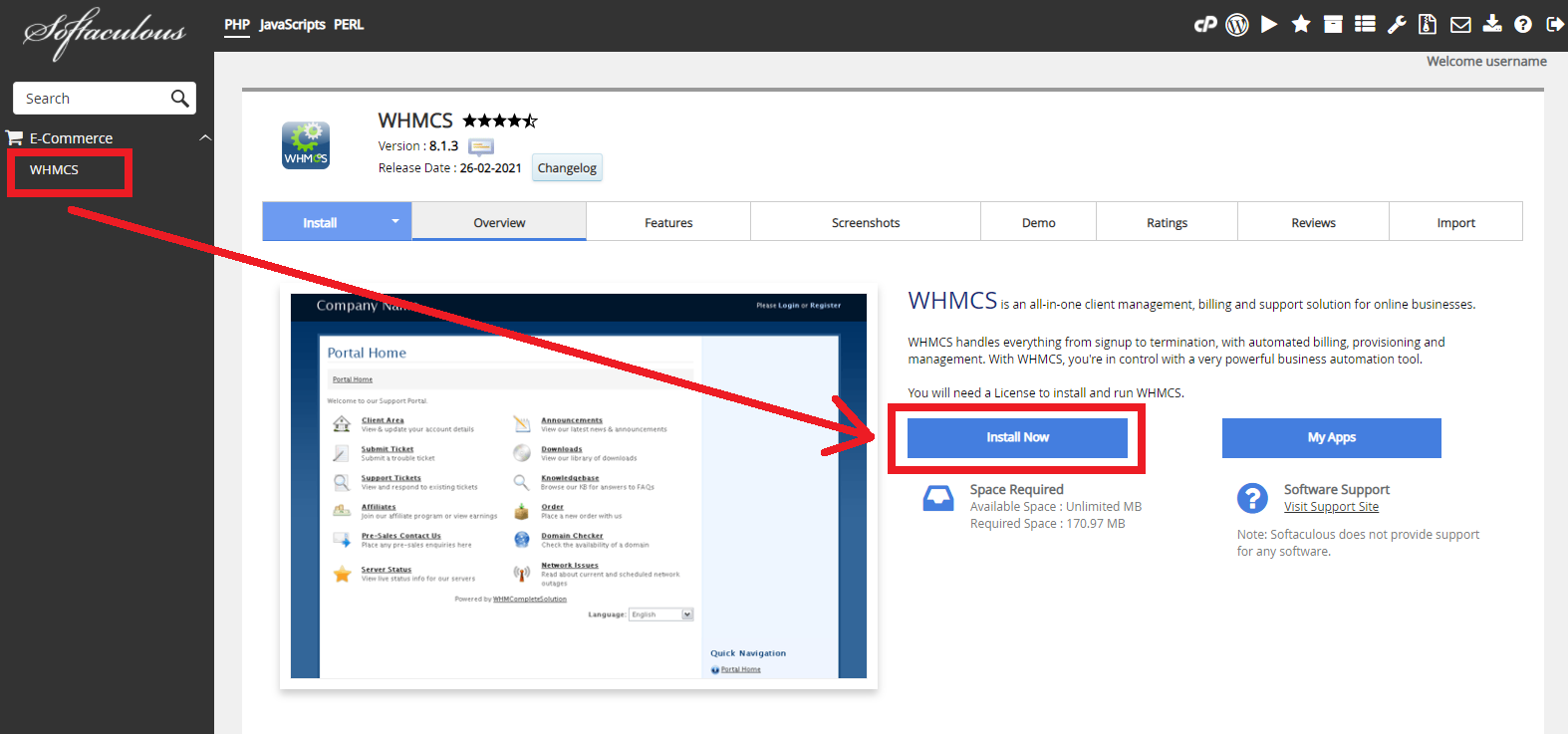Click the My Apps button
1568x734 pixels.
coord(1331,437)
